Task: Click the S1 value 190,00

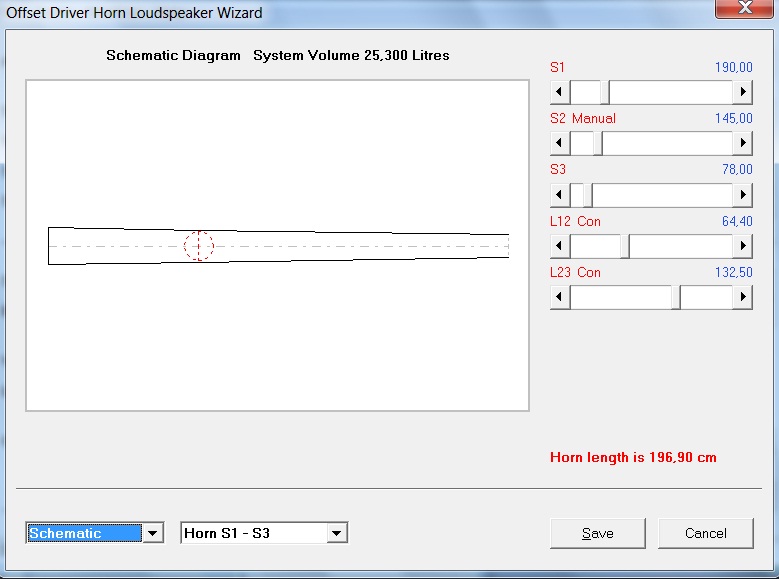Action: 734,67
